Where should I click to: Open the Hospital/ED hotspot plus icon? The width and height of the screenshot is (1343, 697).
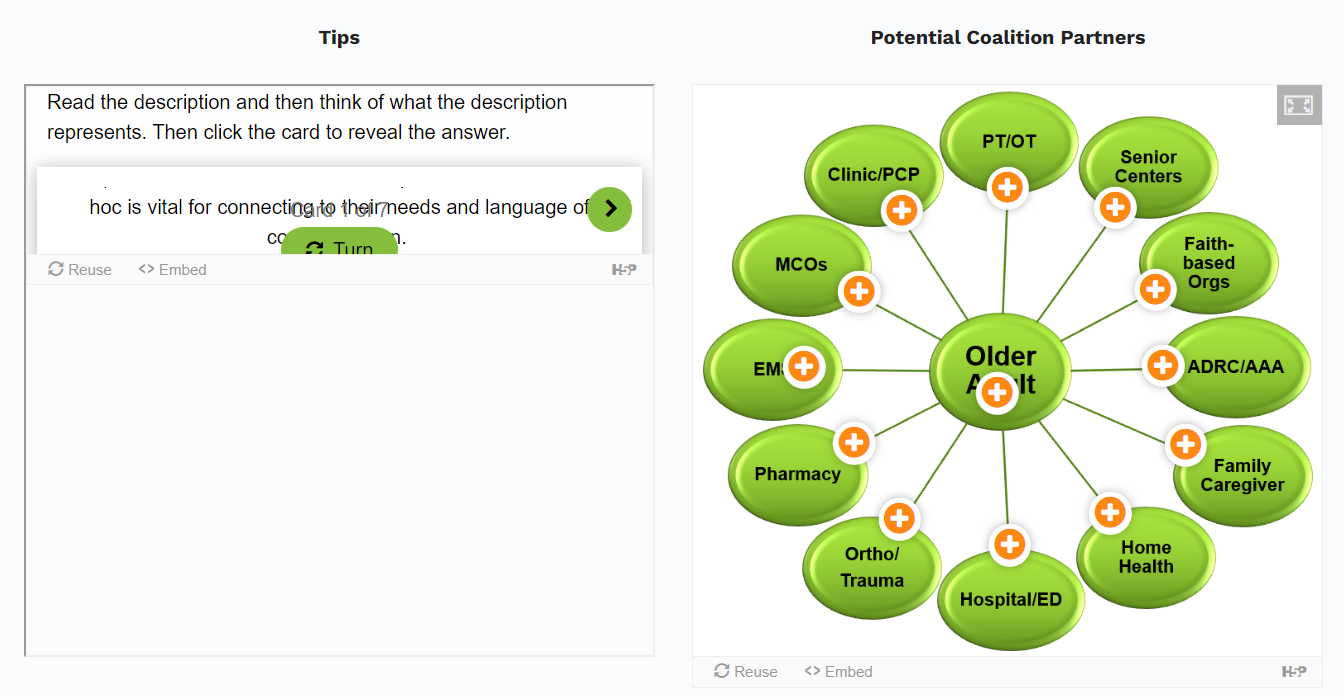tap(1010, 544)
